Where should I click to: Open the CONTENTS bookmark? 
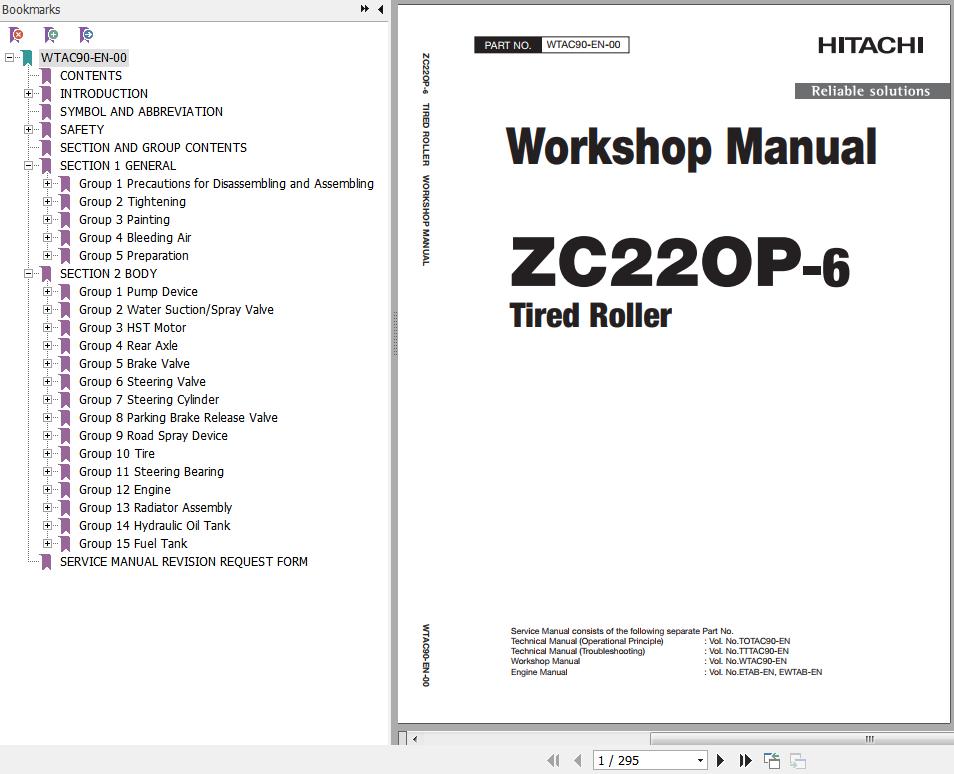pyautogui.click(x=91, y=75)
